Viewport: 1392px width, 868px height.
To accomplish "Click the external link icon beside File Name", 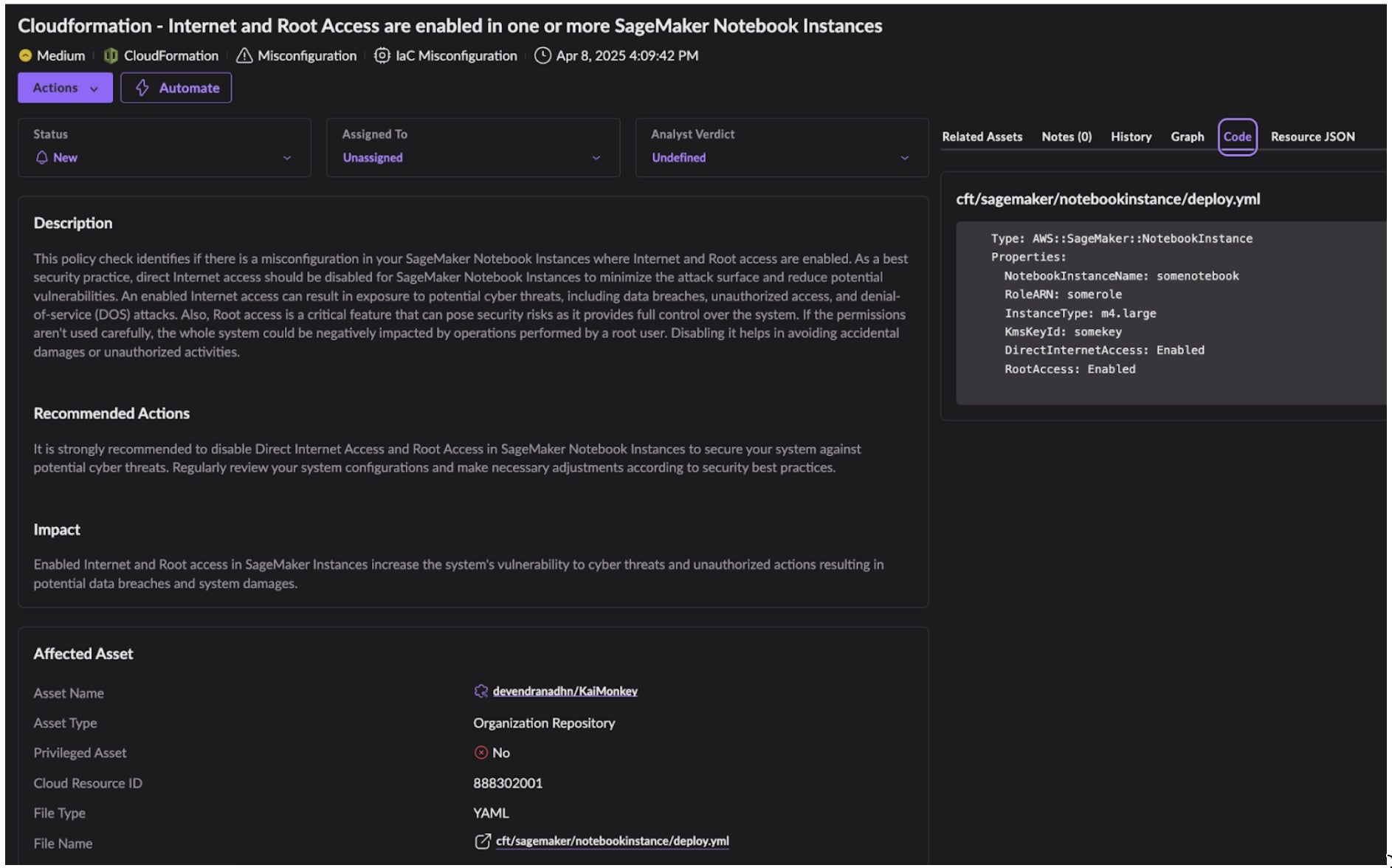I will 482,841.
